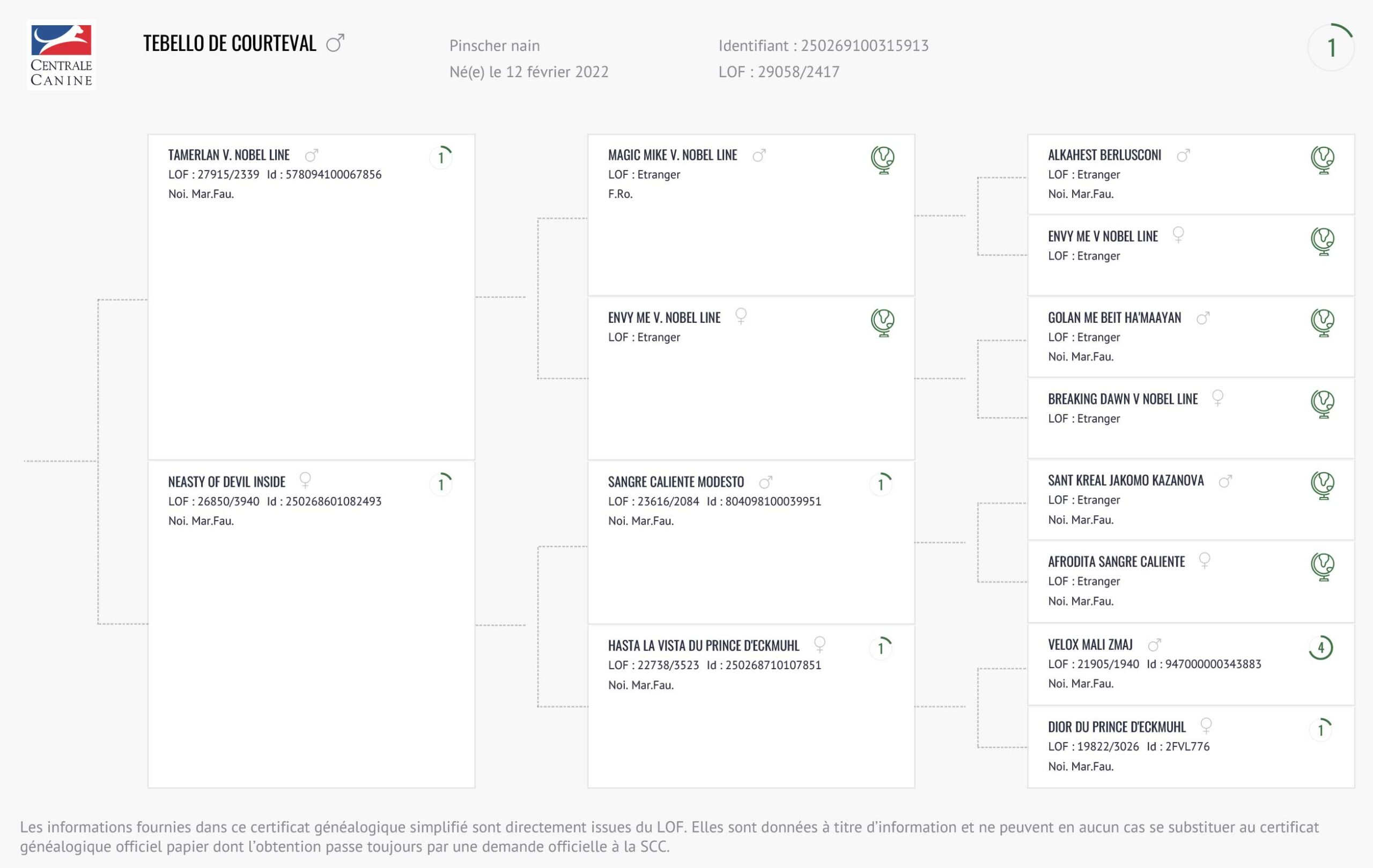Click the male symbol beside Tebello de Courteval
1373x868 pixels.
click(x=335, y=43)
